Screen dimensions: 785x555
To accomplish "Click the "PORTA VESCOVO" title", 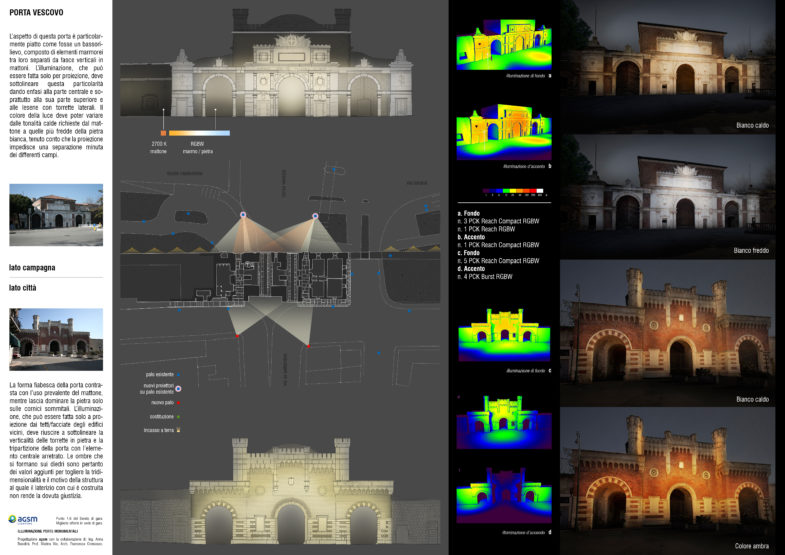I will coord(36,13).
